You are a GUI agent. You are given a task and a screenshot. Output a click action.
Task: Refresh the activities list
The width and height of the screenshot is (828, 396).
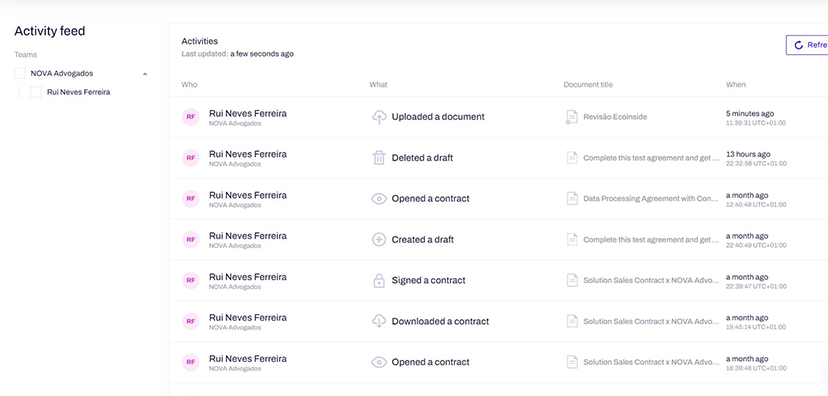807,45
